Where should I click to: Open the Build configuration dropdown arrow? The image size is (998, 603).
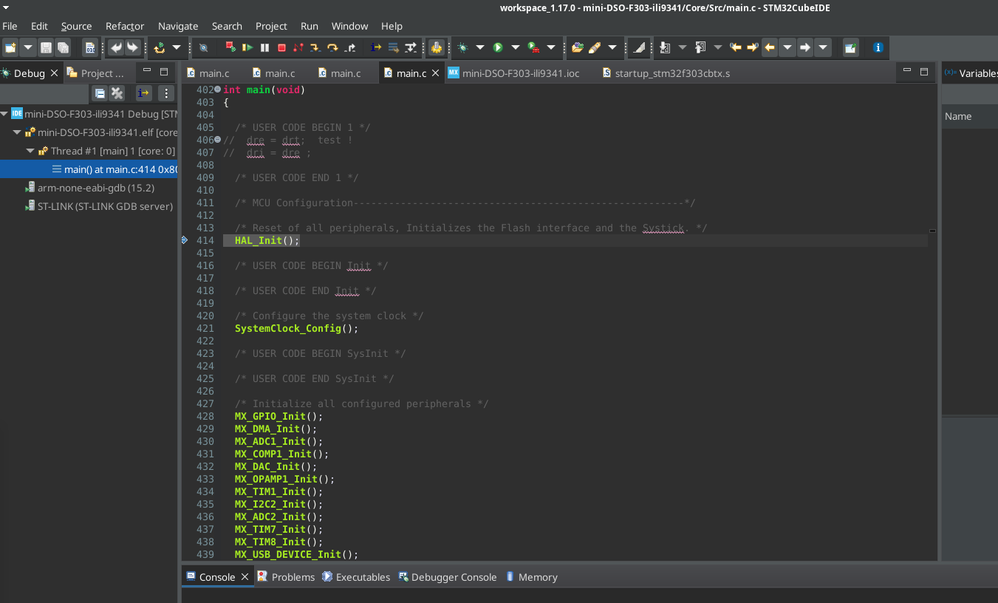[176, 48]
